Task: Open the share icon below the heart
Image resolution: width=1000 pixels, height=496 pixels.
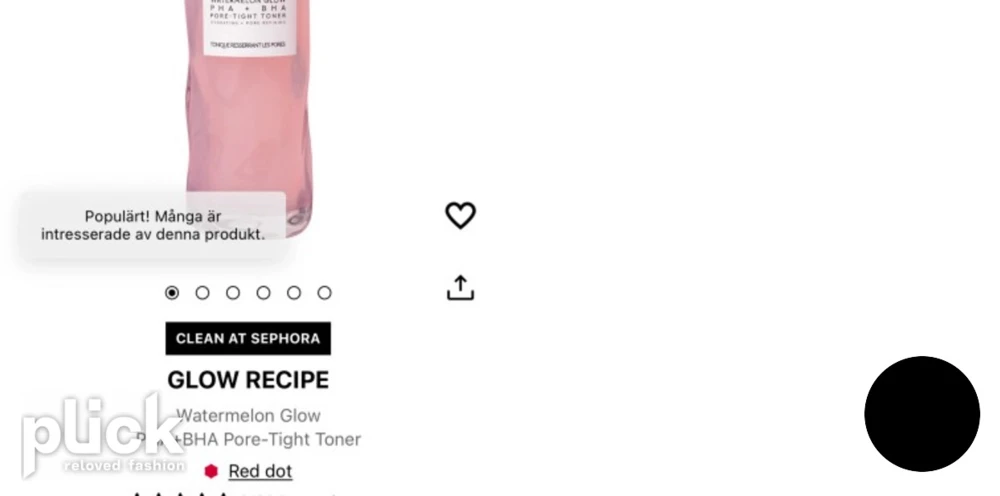Action: pos(460,288)
